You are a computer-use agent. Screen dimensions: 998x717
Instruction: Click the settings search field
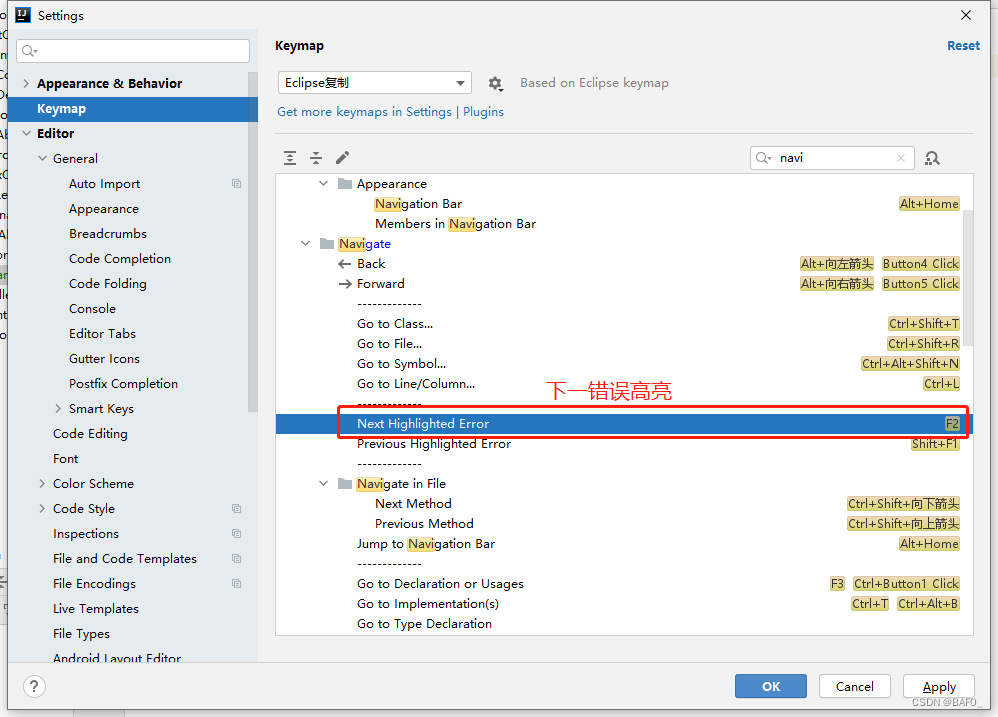point(134,51)
